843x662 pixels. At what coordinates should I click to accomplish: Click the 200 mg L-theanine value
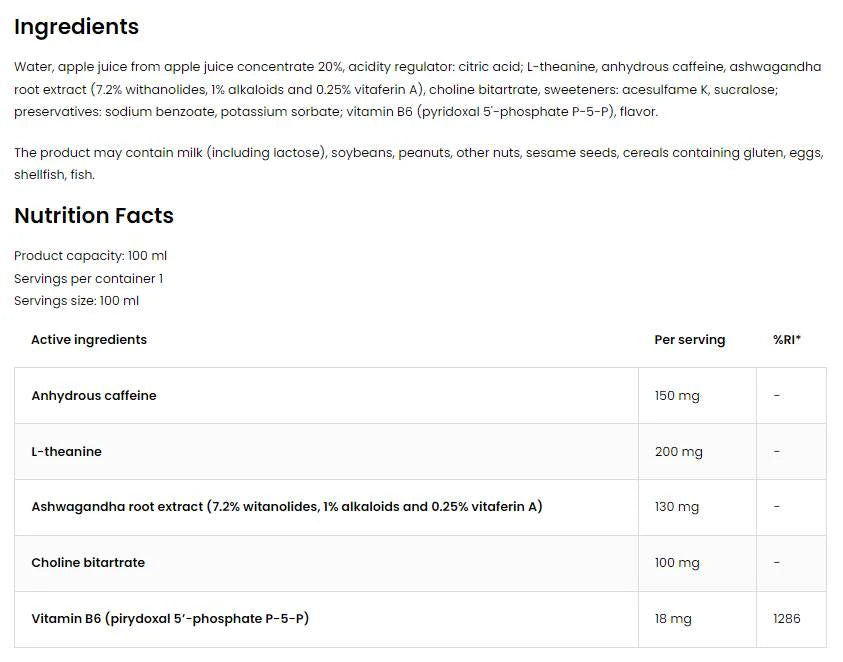click(x=679, y=452)
